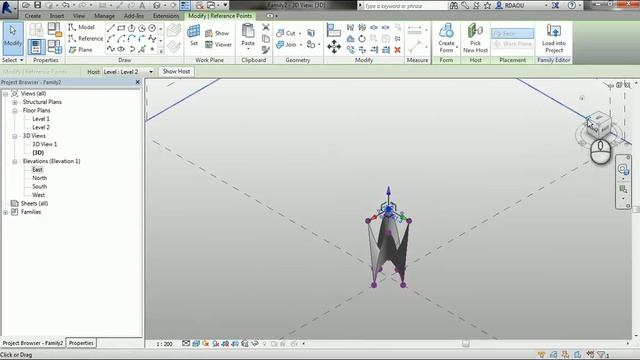Screen dimensions: 640x360
Task: Open the Cut geometry dropdown arrow
Action: pos(300,33)
